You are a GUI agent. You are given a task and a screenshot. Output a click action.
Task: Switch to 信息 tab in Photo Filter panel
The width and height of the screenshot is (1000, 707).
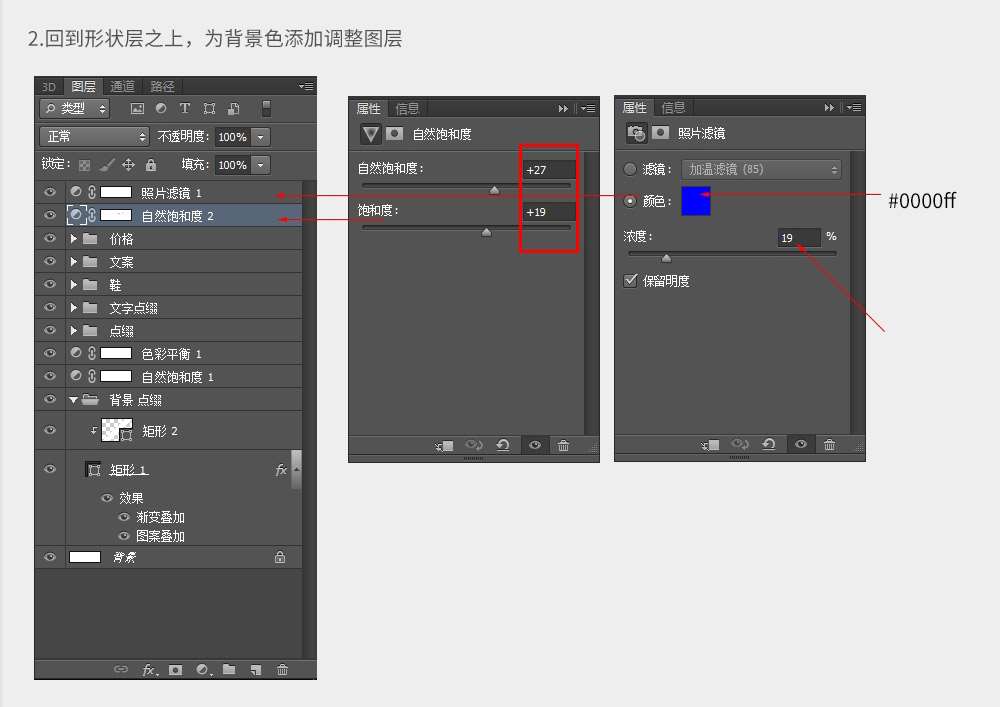673,107
